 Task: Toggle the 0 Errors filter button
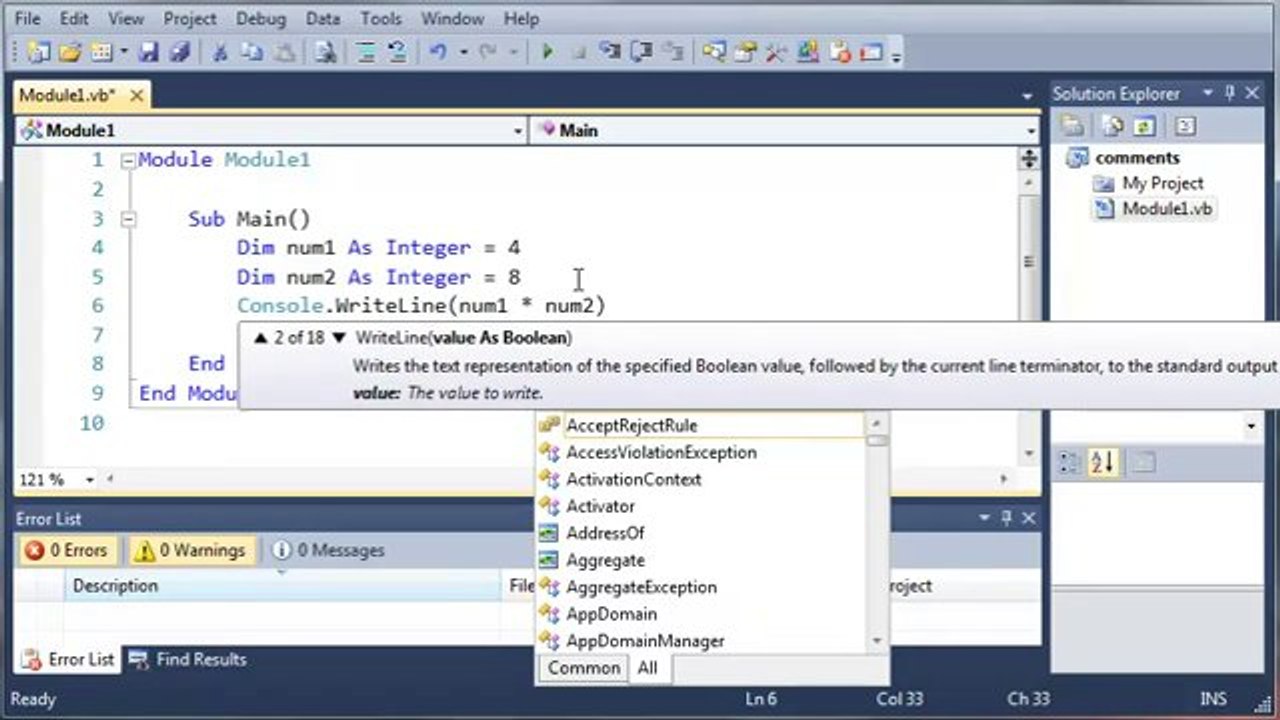point(65,550)
